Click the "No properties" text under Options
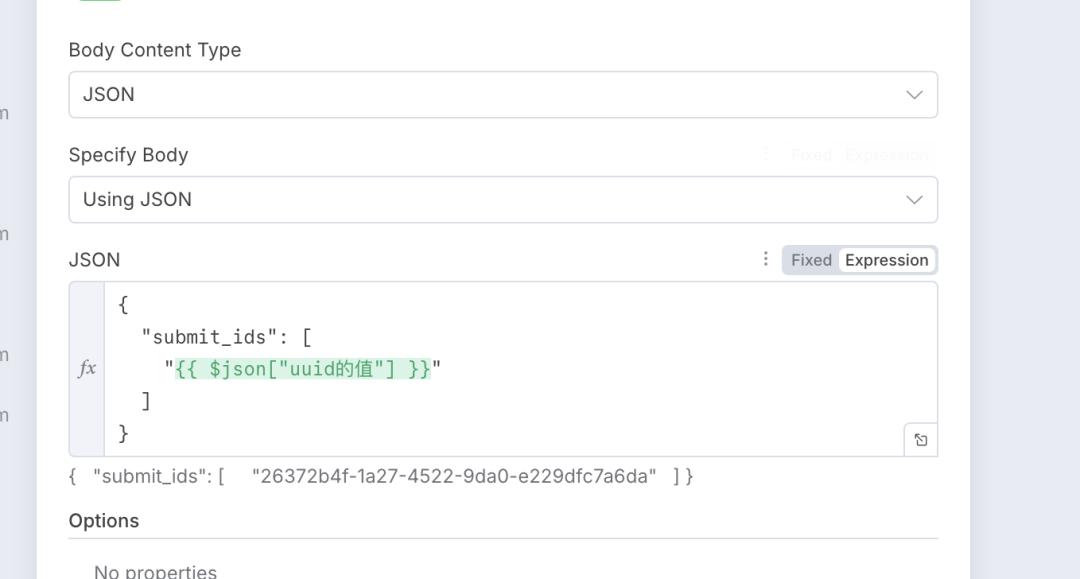 [155, 572]
